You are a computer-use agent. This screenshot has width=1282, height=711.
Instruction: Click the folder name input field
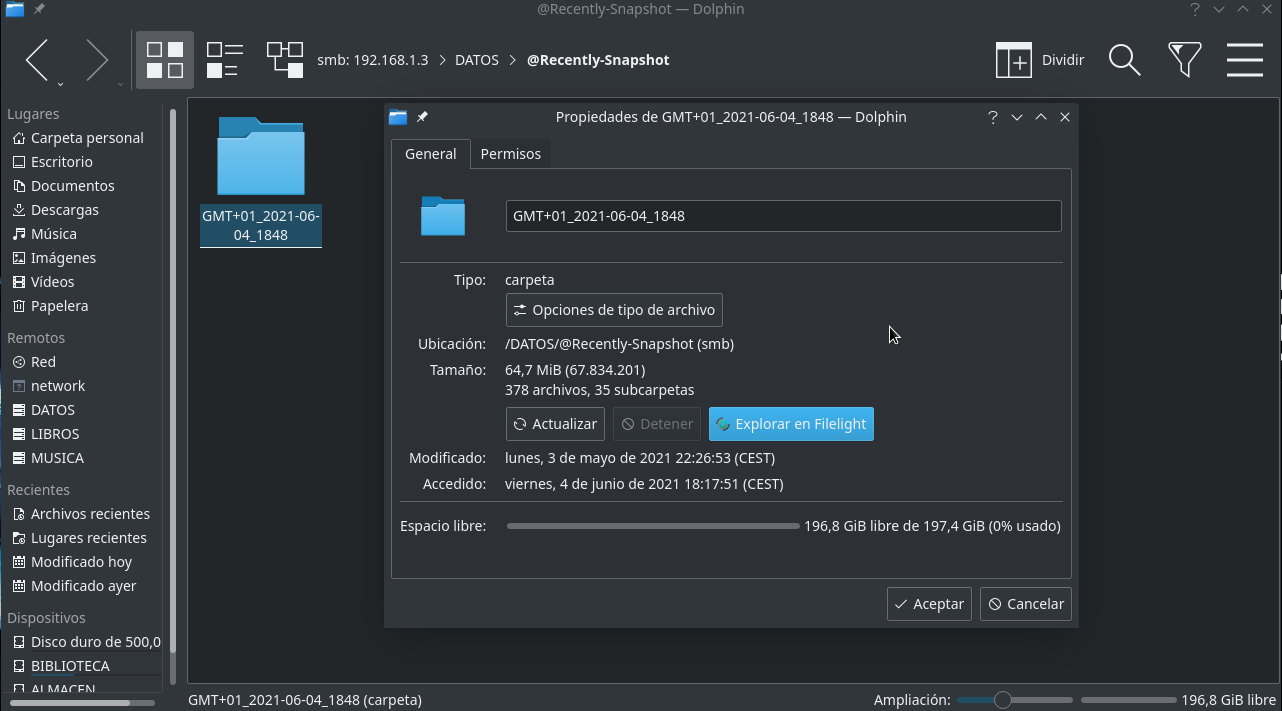pos(783,216)
